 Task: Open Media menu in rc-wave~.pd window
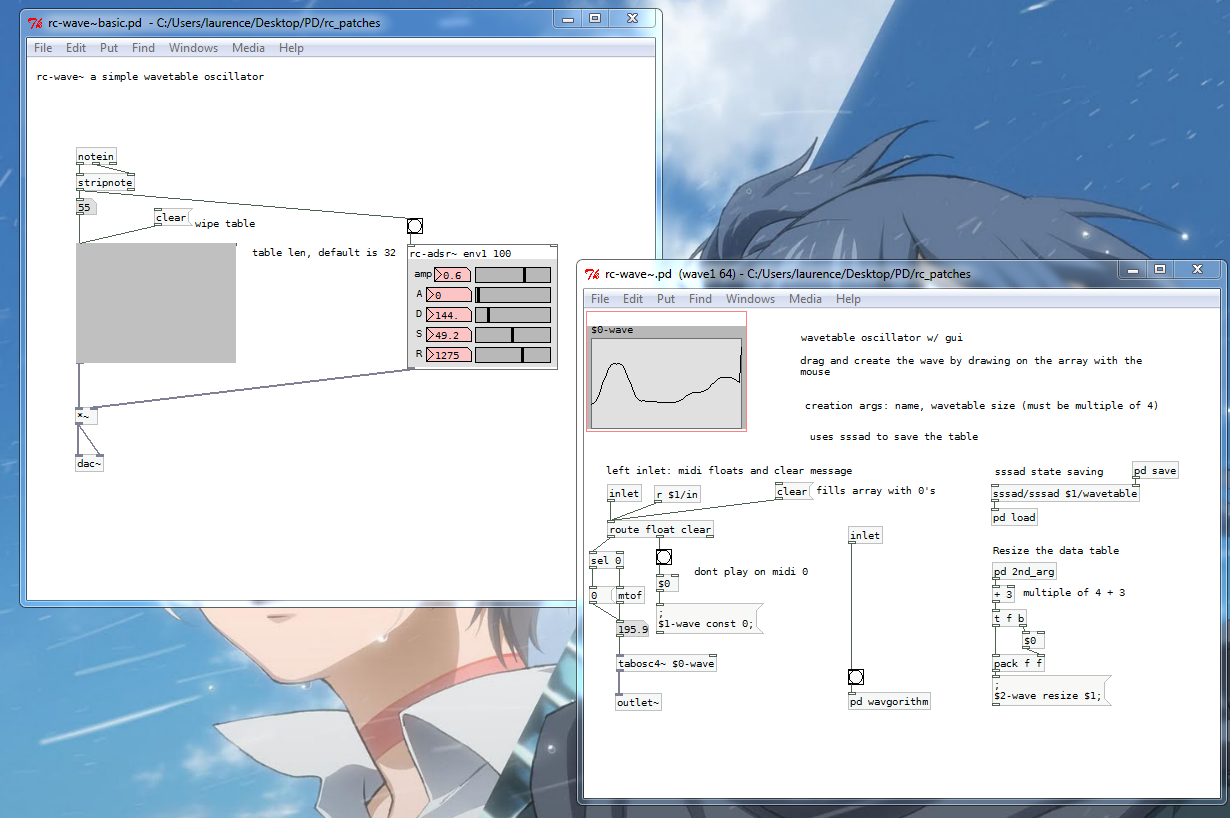(805, 299)
